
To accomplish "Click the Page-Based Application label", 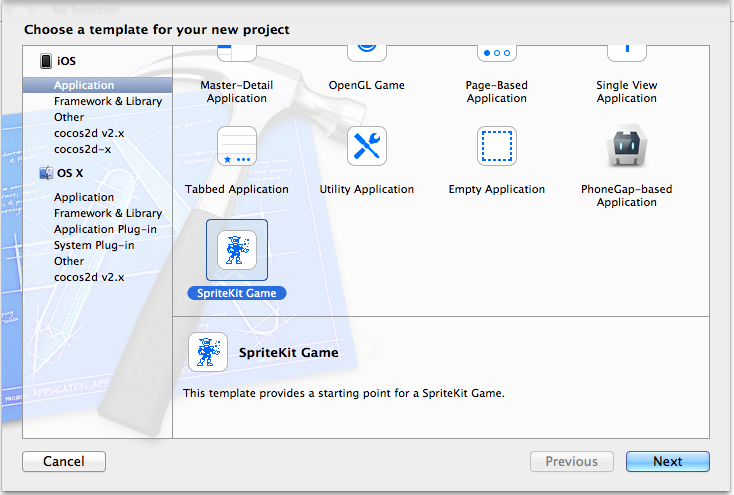I will coord(497,92).
